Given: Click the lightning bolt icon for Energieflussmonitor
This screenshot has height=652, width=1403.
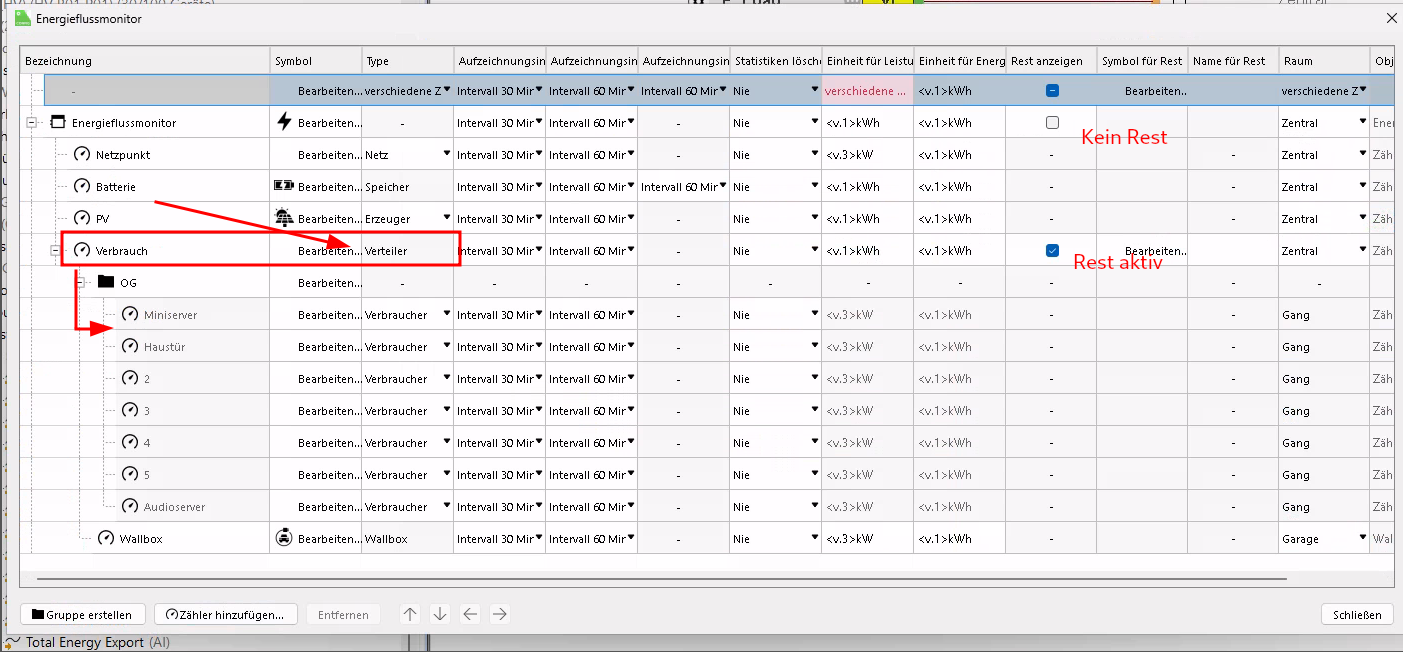Looking at the screenshot, I should pyautogui.click(x=284, y=122).
